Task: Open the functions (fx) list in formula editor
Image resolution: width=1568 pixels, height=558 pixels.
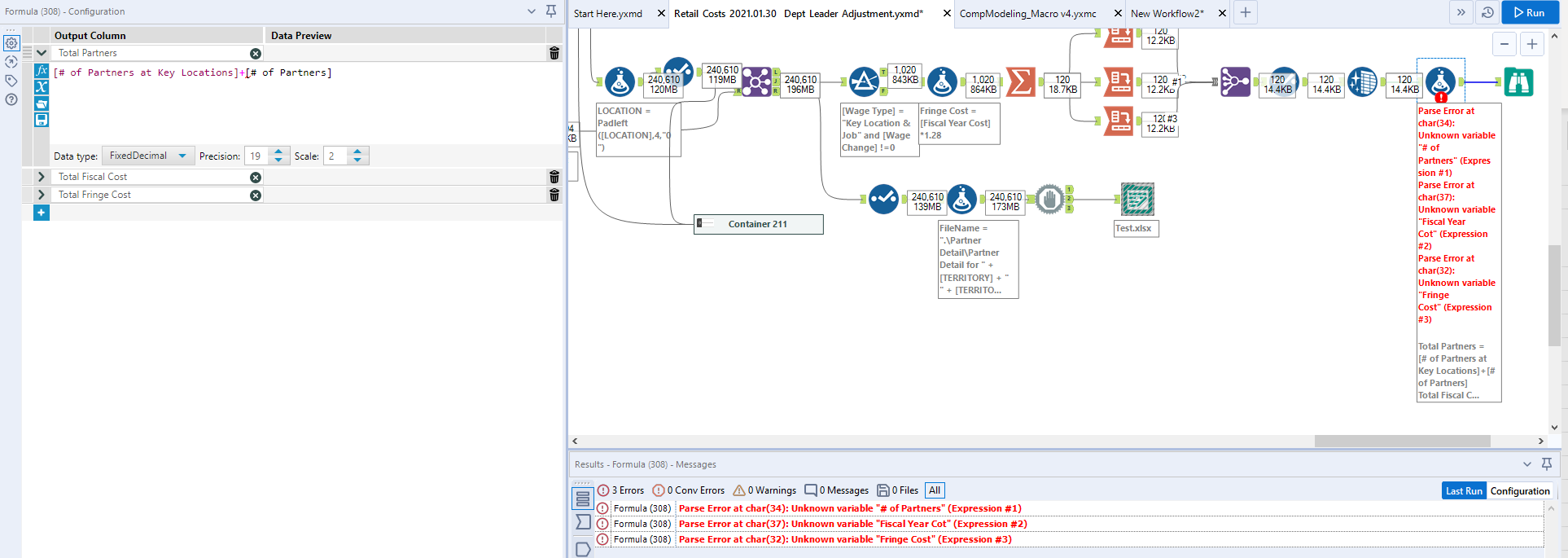Action: 42,71
